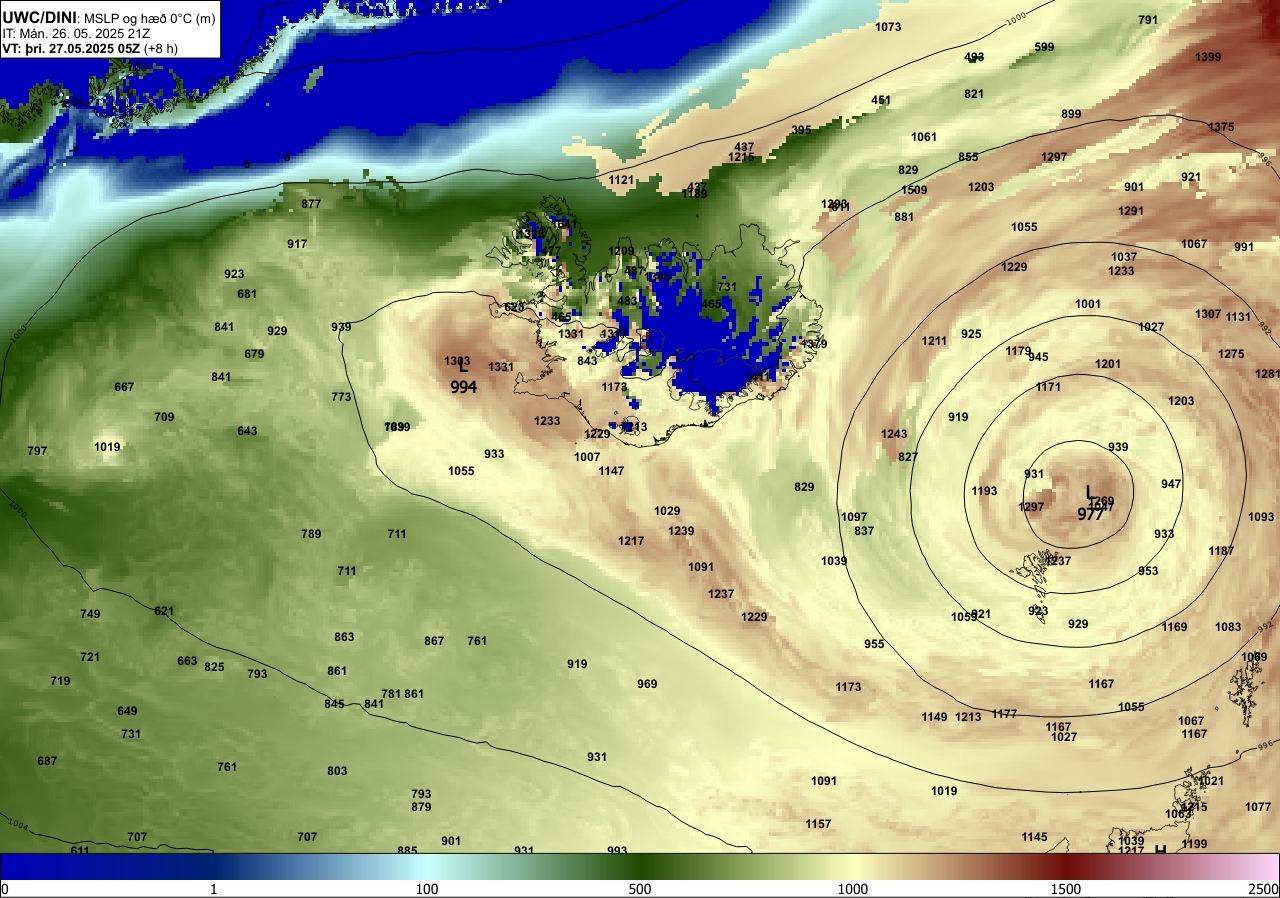Screen dimensions: 1280x898
Task: Click the height value 687
Action: [47, 761]
